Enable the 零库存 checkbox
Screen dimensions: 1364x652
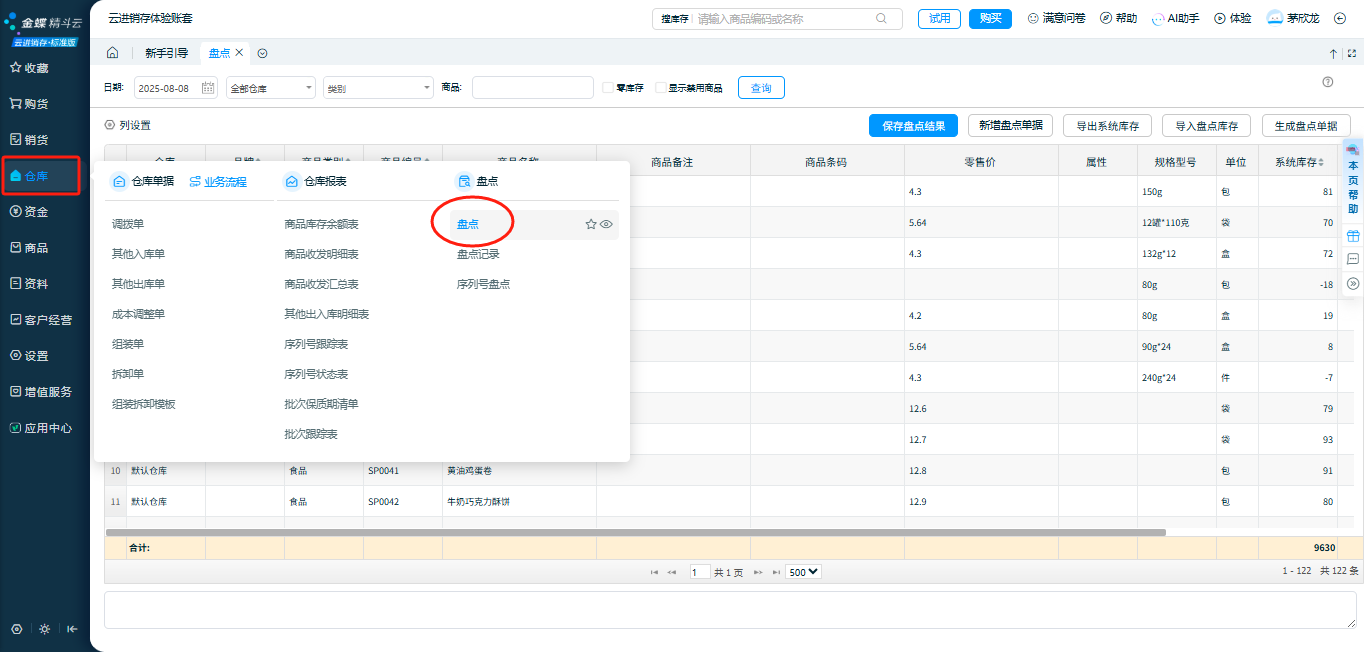[608, 88]
